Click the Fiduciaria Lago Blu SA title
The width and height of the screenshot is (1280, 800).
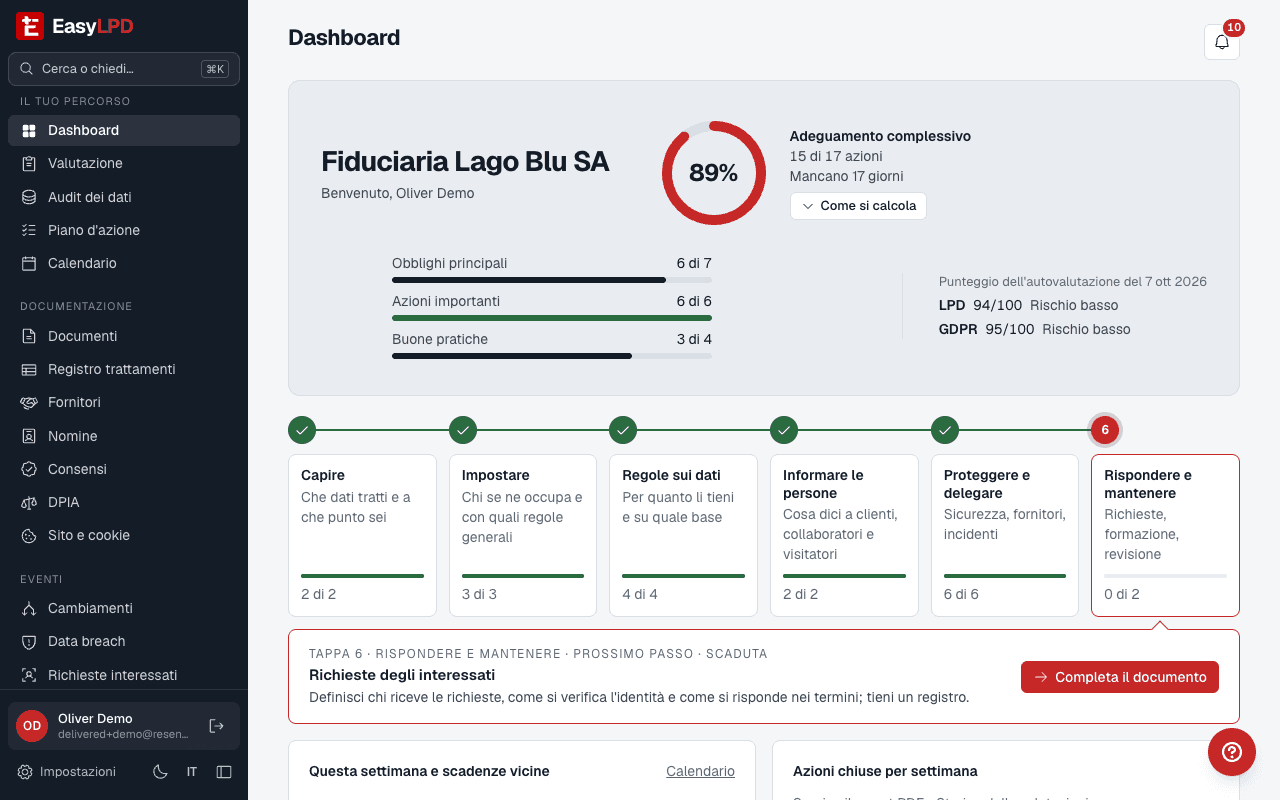[x=465, y=161]
